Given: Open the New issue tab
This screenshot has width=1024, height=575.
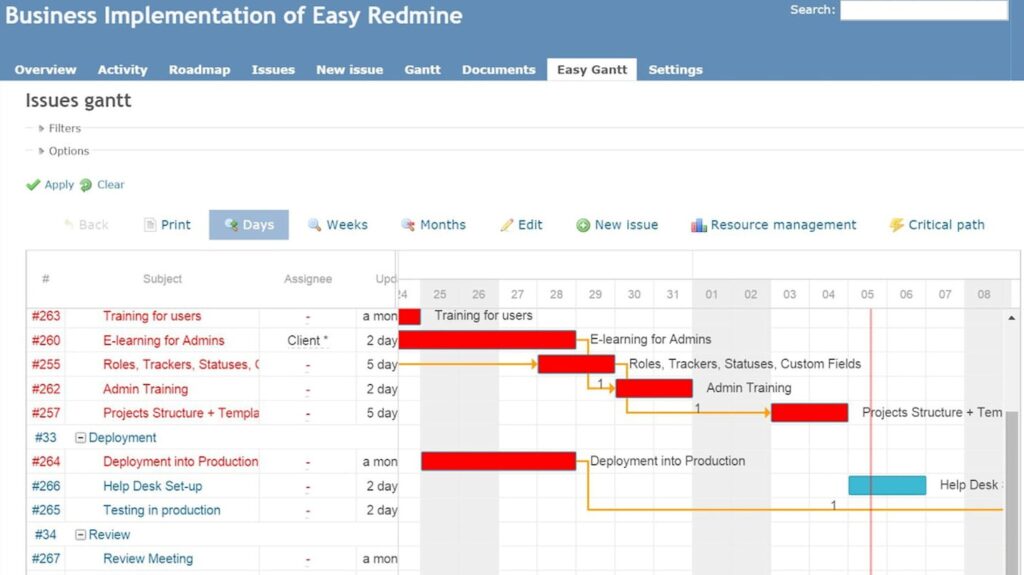Looking at the screenshot, I should [349, 70].
